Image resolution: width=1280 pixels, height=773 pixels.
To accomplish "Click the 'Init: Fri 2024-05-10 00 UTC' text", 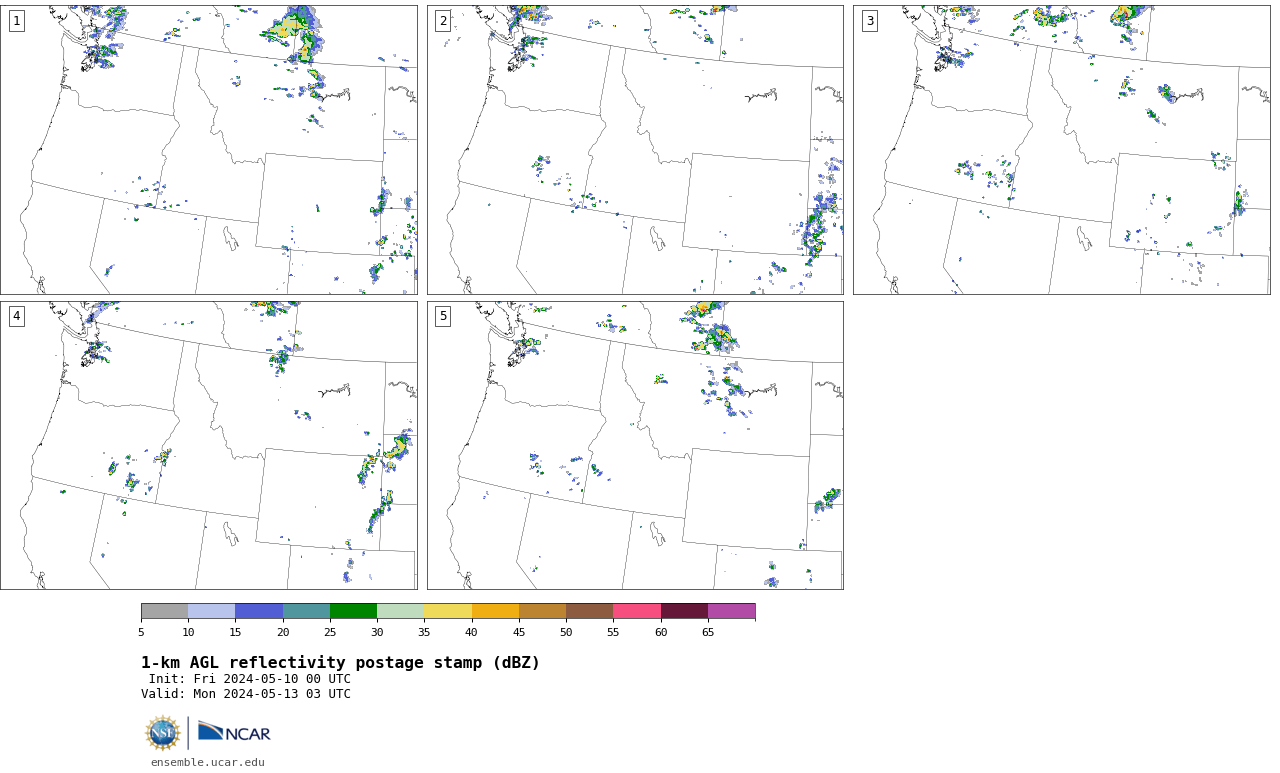I will (250, 679).
